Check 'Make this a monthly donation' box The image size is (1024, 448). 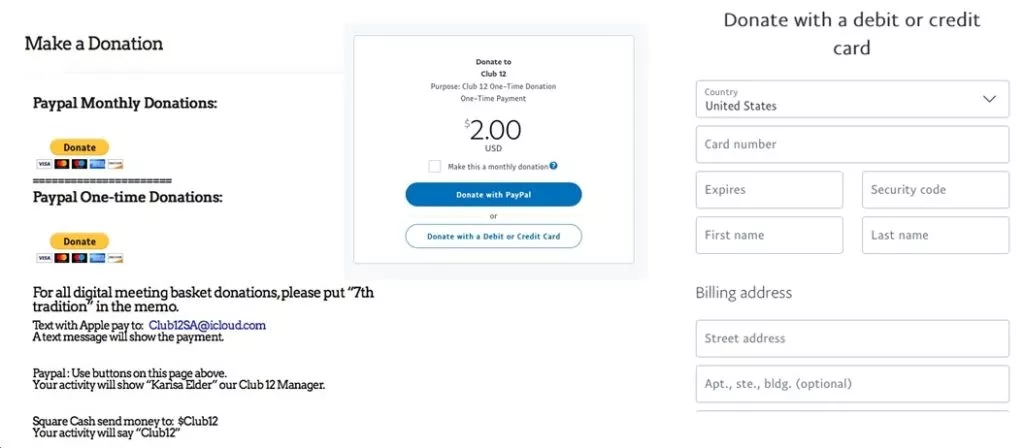coord(434,166)
